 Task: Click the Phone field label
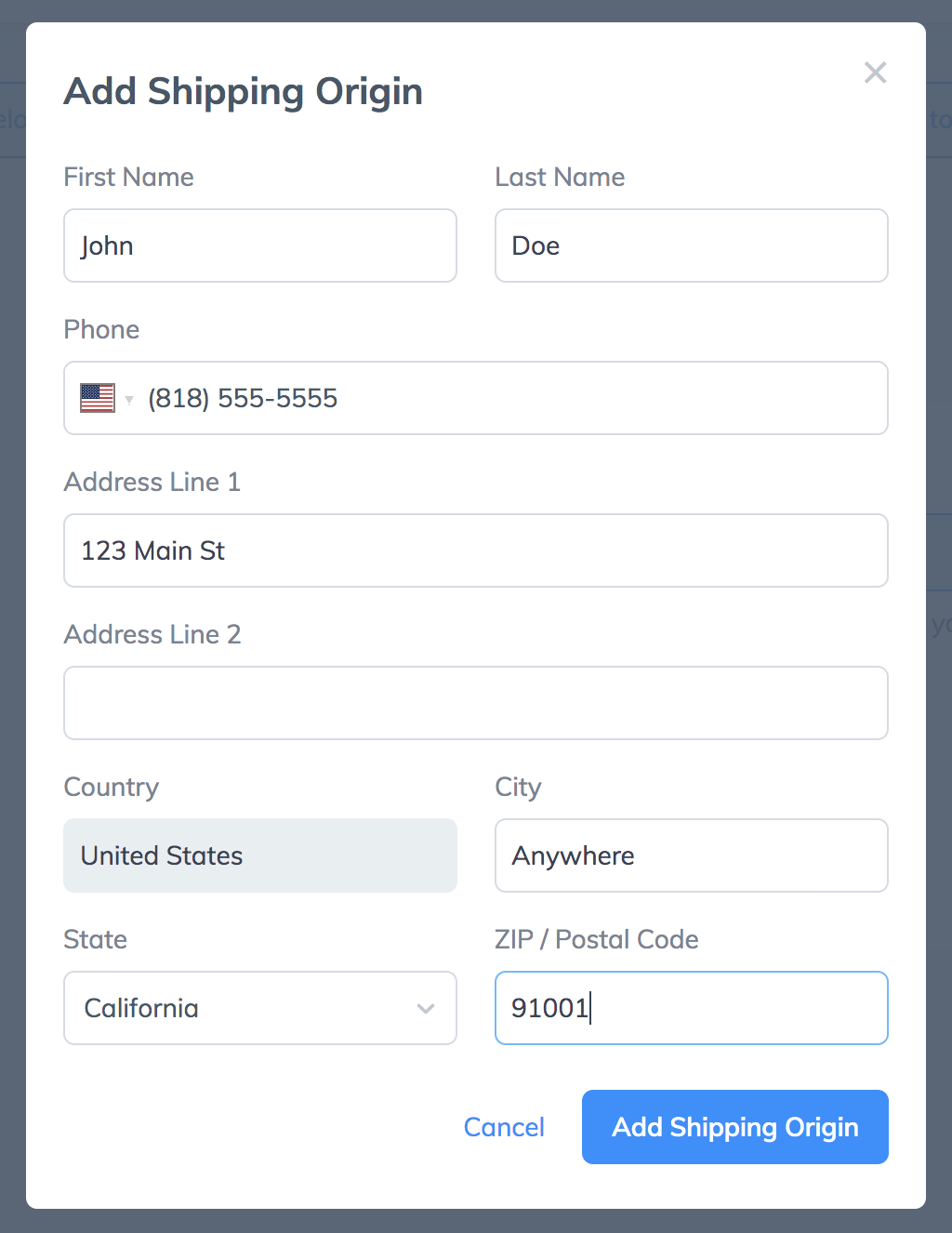[x=101, y=329]
